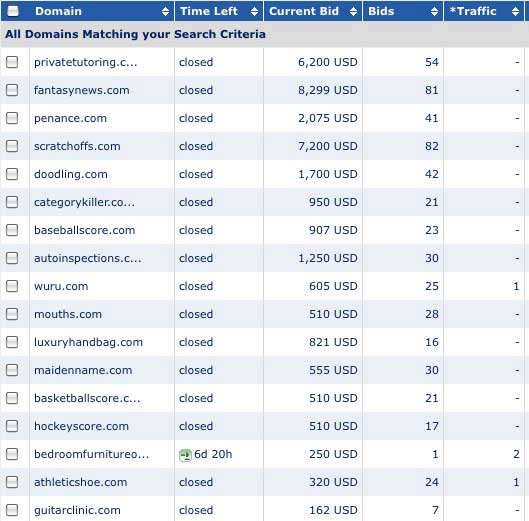Open bedroomfurnitureo... domain link
Image resolution: width=529 pixels, height=521 pixels.
point(91,454)
